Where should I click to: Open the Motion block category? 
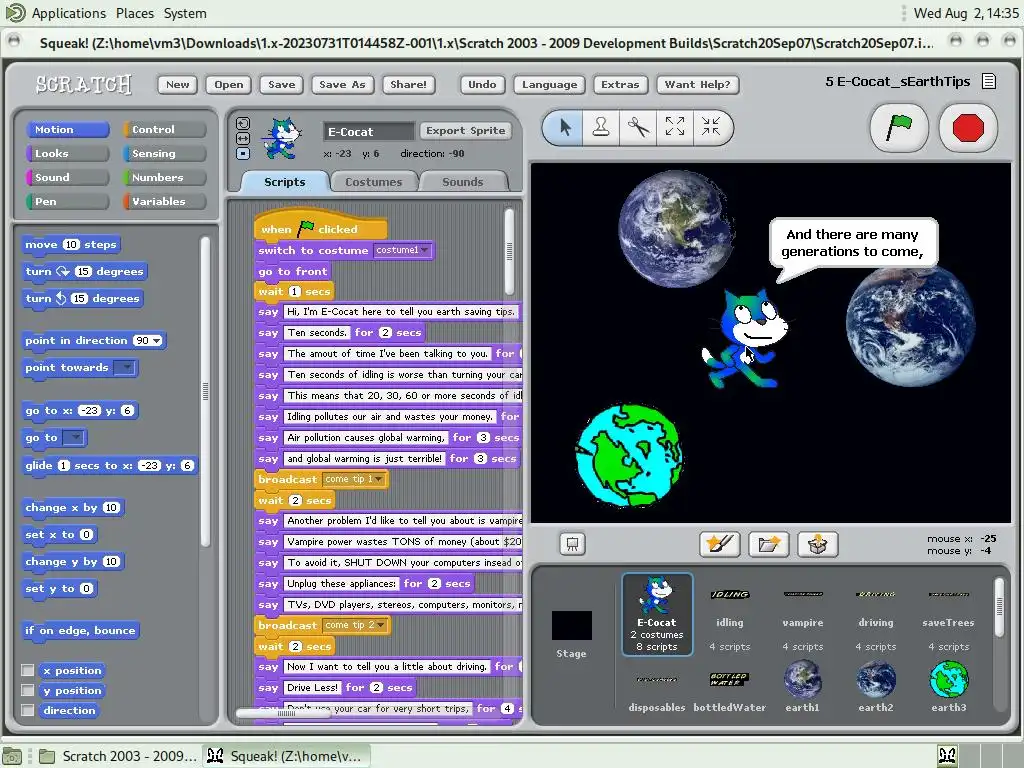(x=67, y=129)
